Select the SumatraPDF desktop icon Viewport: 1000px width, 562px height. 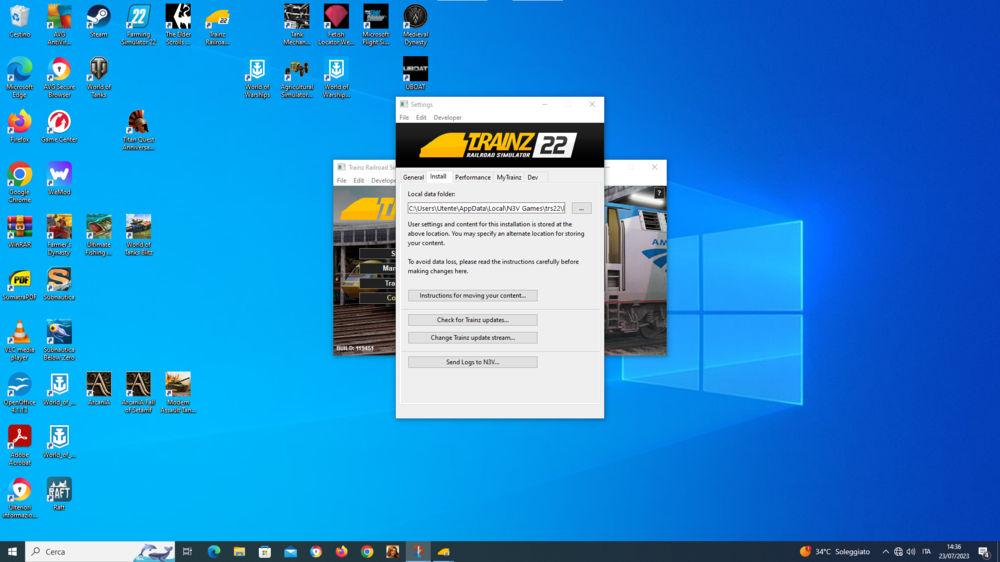20,285
